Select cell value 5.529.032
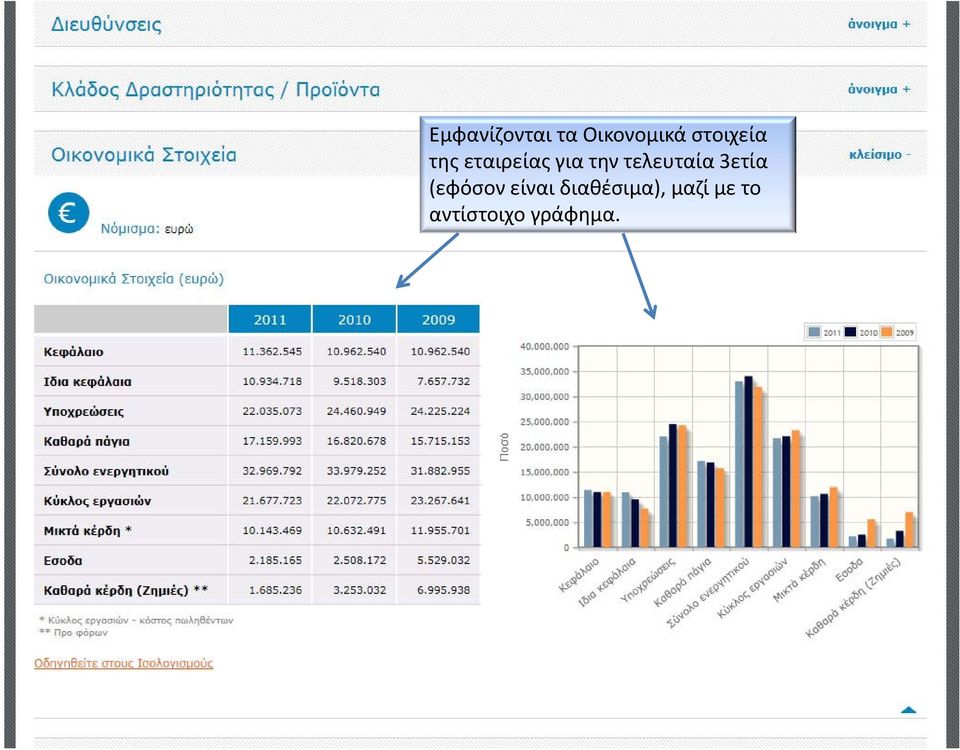Viewport: 960px width, 750px height. click(x=443, y=560)
